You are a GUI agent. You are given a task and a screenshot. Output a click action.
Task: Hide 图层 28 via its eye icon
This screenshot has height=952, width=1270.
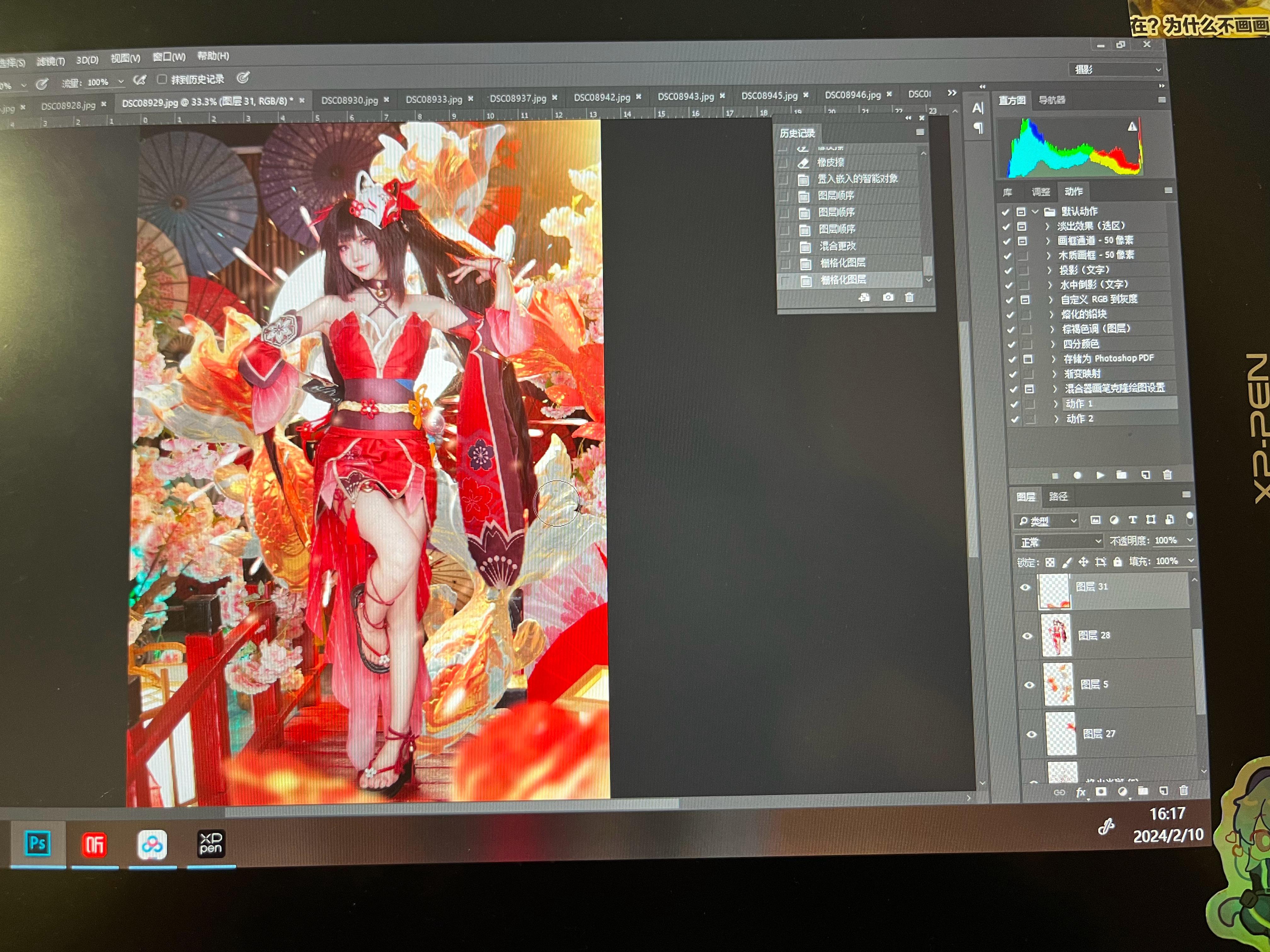click(x=1027, y=636)
